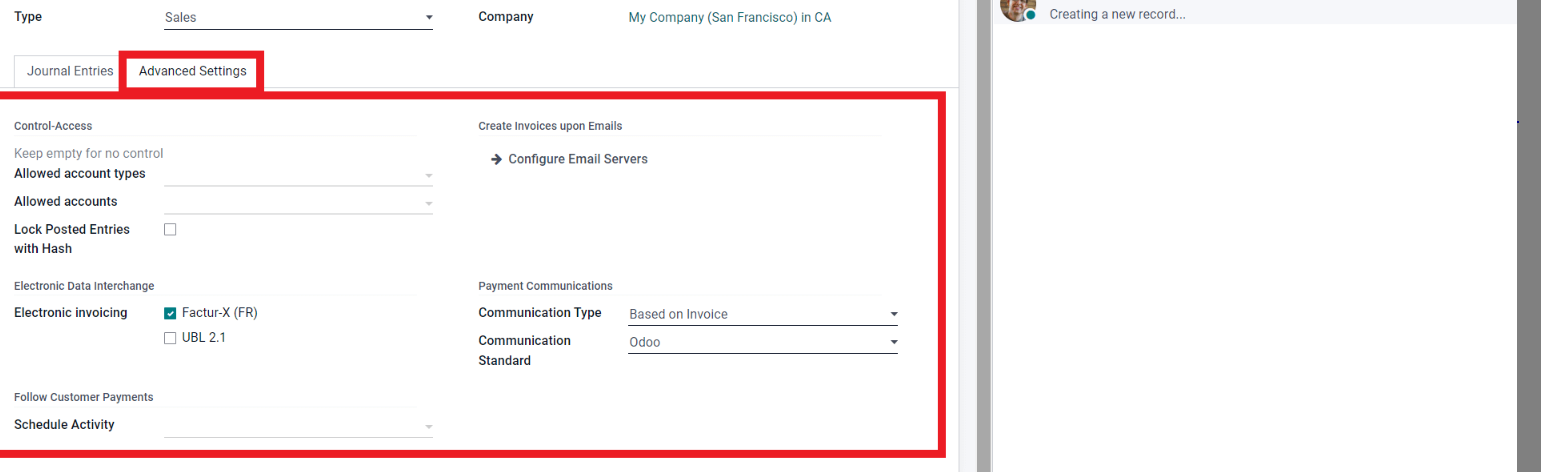Click the Creating a new record message

tap(1117, 14)
